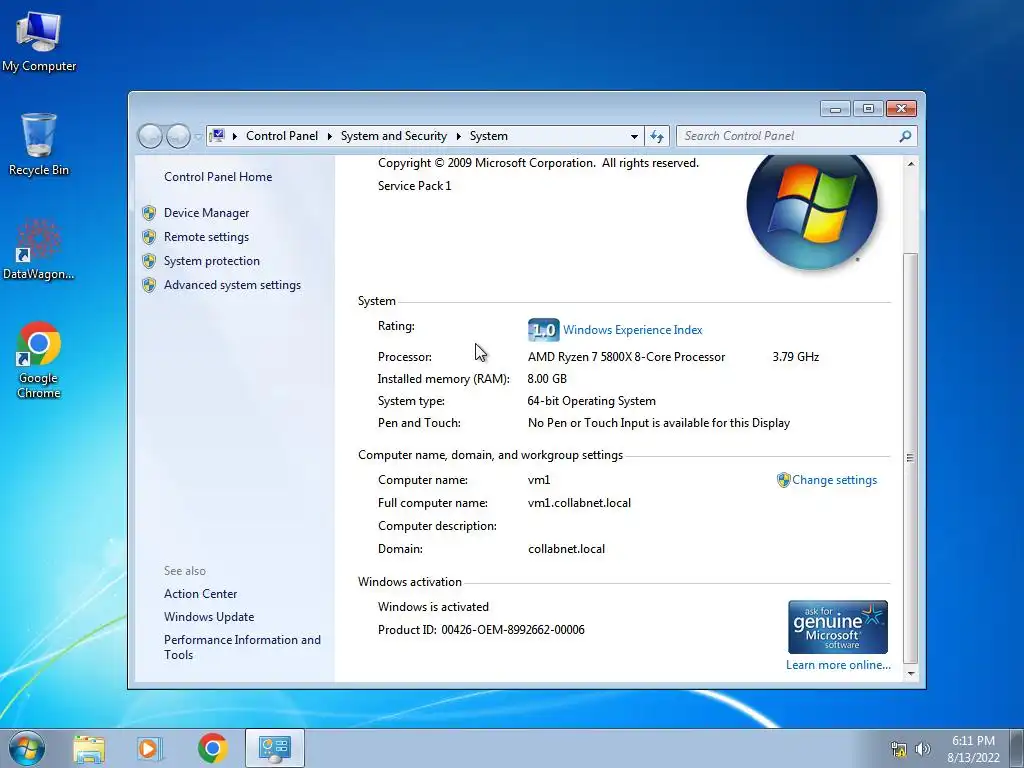Viewport: 1024px width, 768px height.
Task: Open Control Panel Home
Action: [x=218, y=177]
